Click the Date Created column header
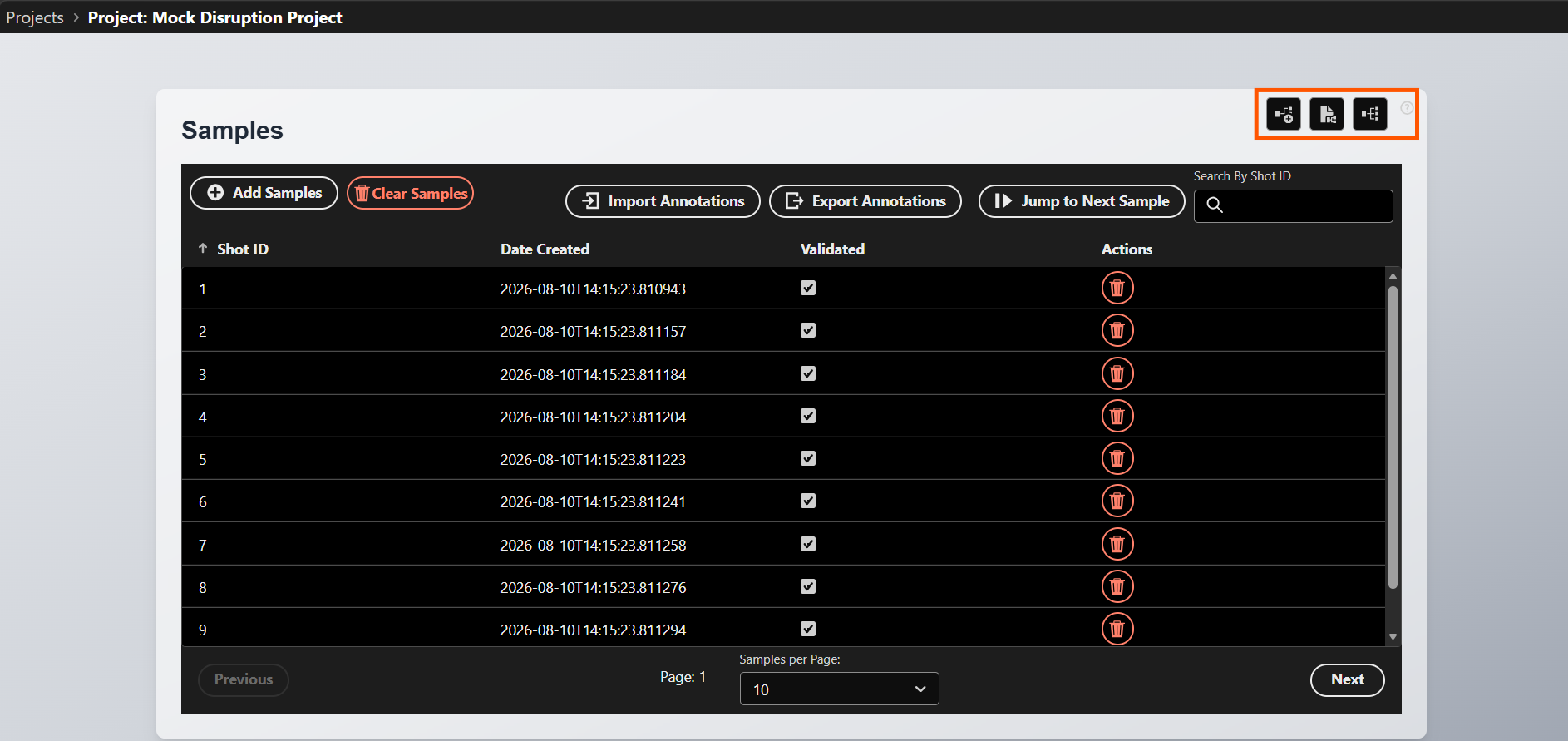Screen dimensions: 1568x741 [545, 249]
